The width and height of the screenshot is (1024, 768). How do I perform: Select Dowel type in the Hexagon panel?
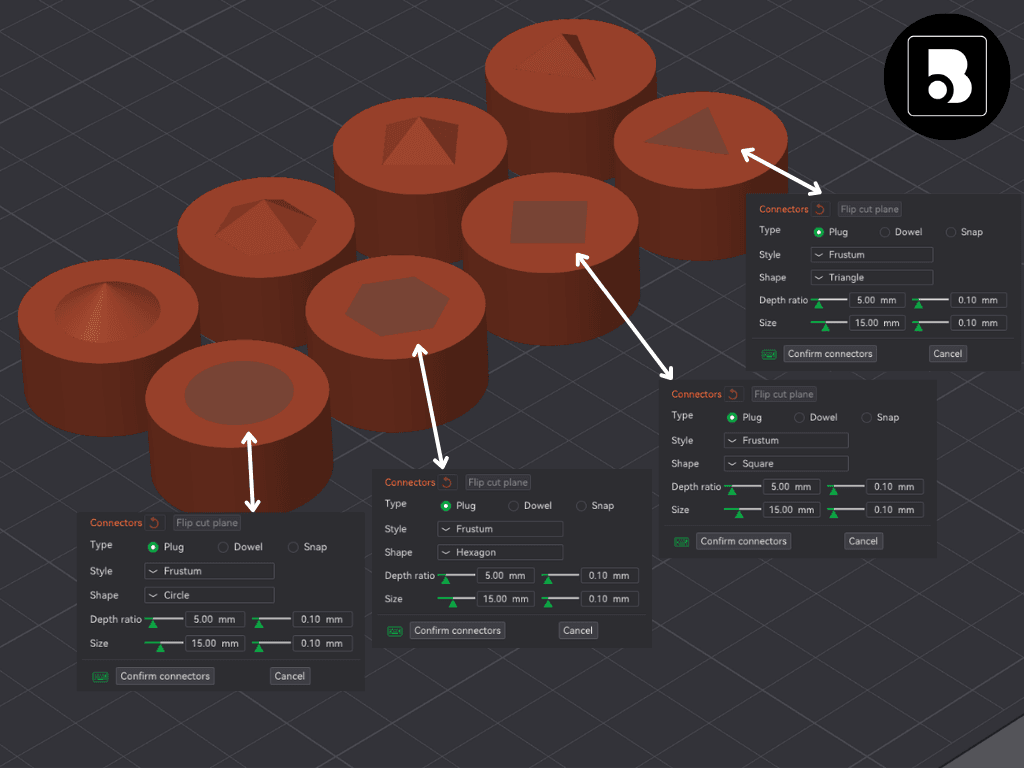click(x=513, y=506)
